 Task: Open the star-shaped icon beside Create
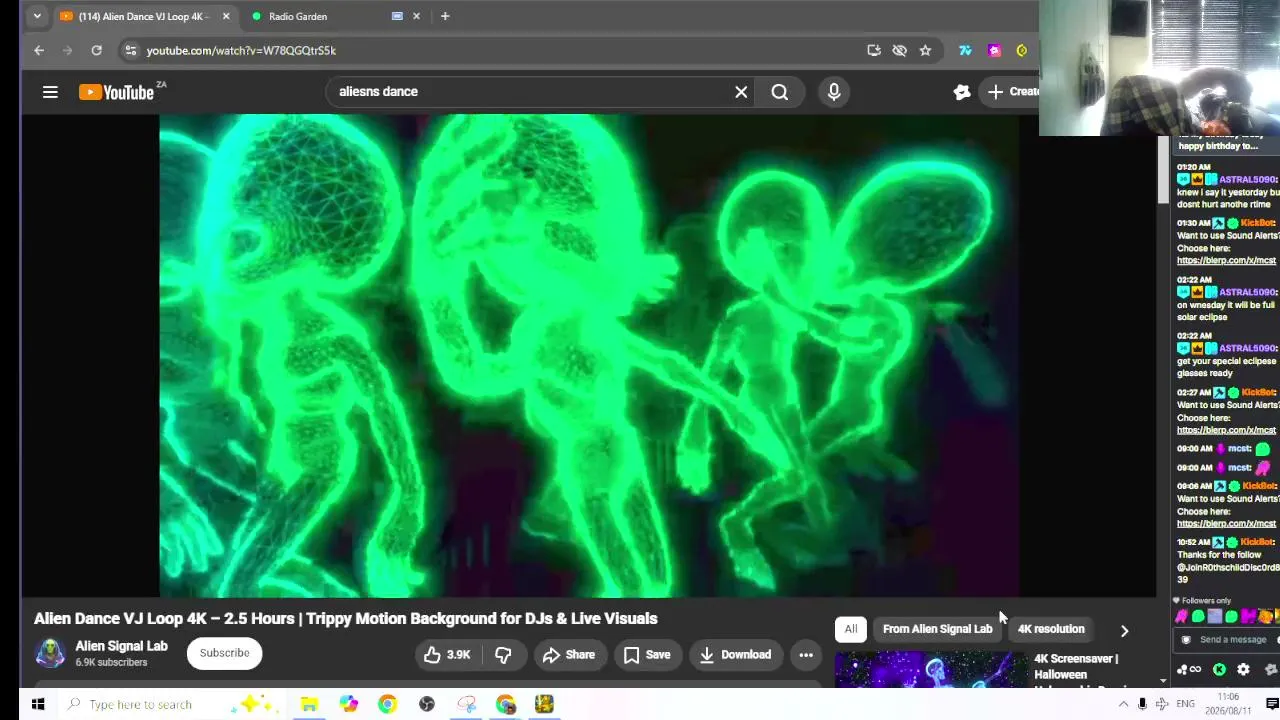(x=962, y=92)
